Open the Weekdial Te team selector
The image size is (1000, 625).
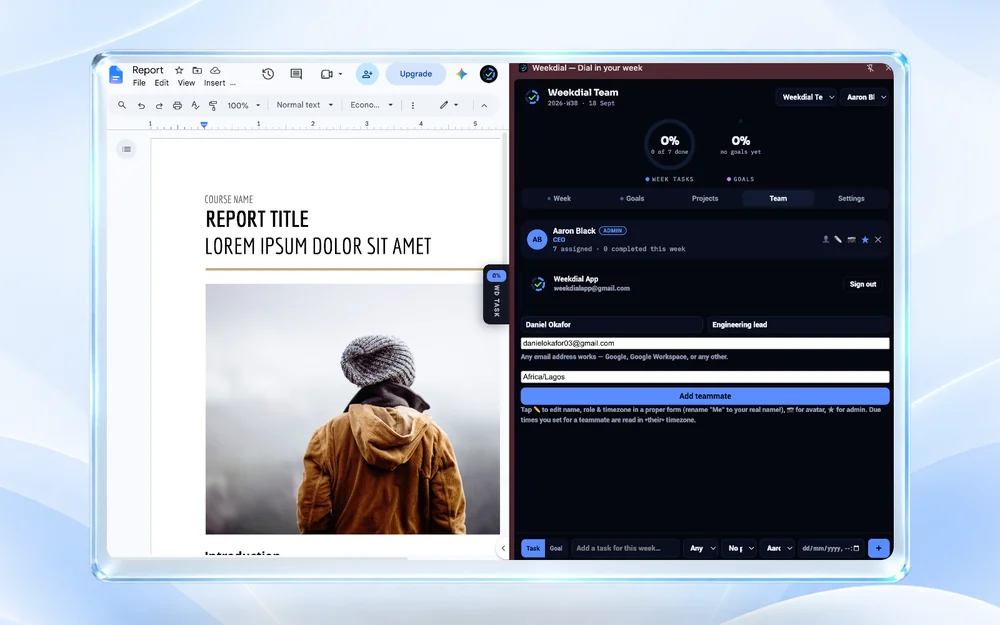[806, 98]
